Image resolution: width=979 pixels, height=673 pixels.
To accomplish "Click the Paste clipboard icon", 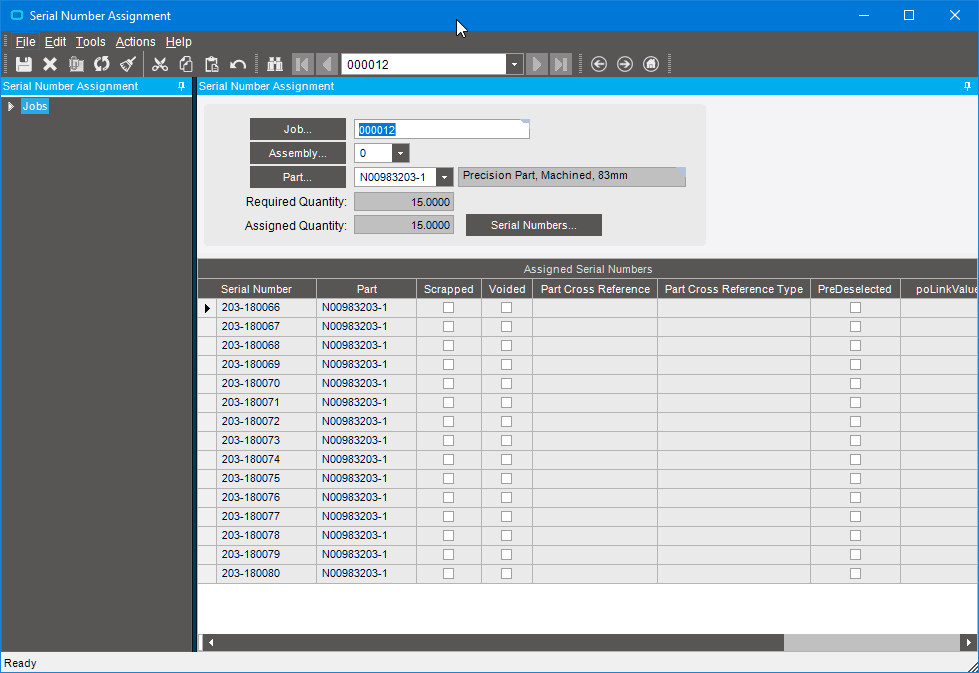I will point(212,64).
